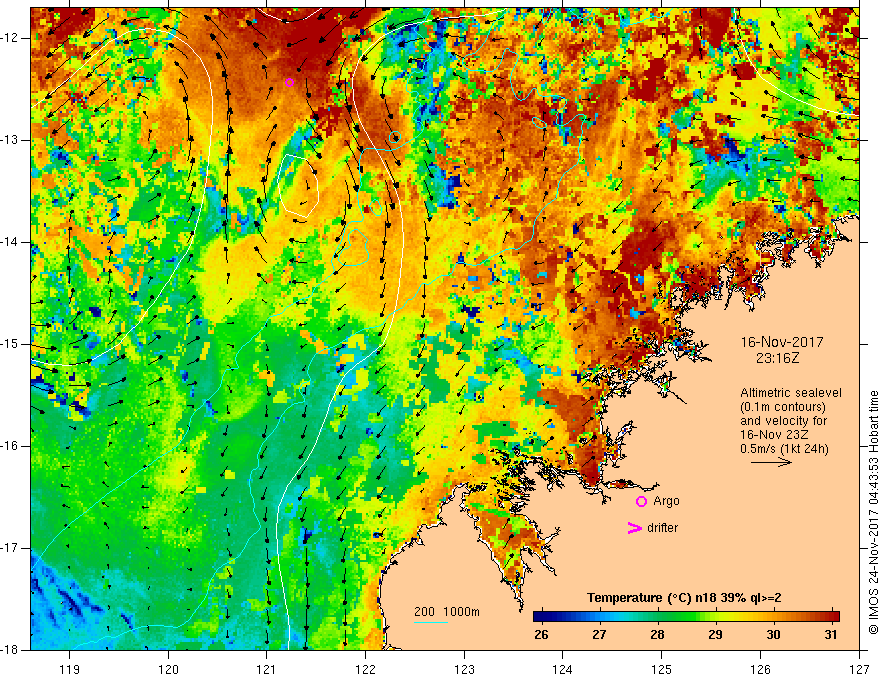Click the drifter legend arrowhead symbol

(x=634, y=528)
